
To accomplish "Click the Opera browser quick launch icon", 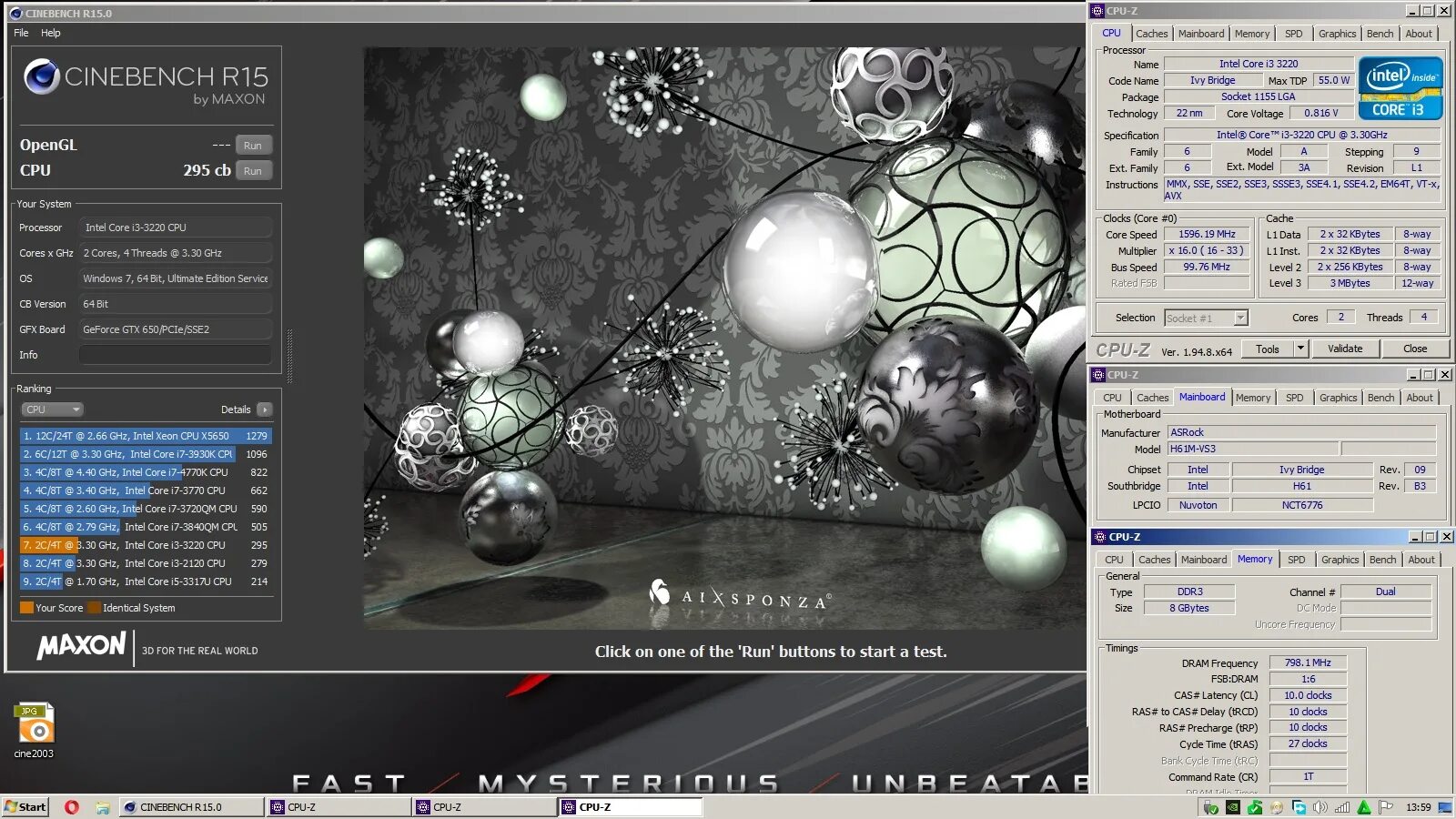I will (x=72, y=807).
